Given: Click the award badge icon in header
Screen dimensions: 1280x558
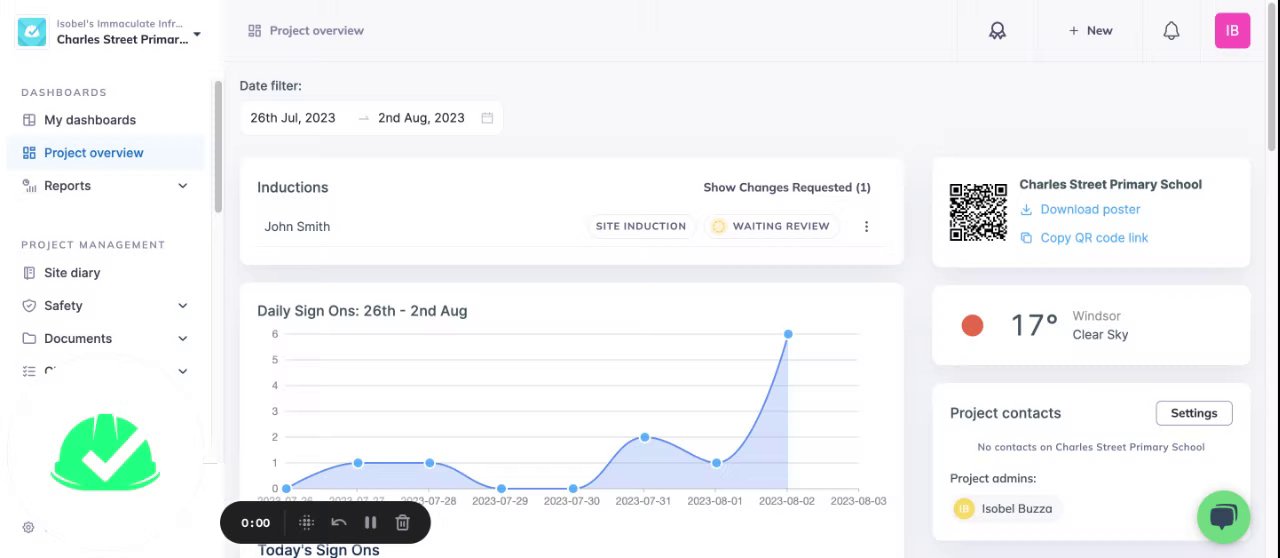Looking at the screenshot, I should [997, 31].
